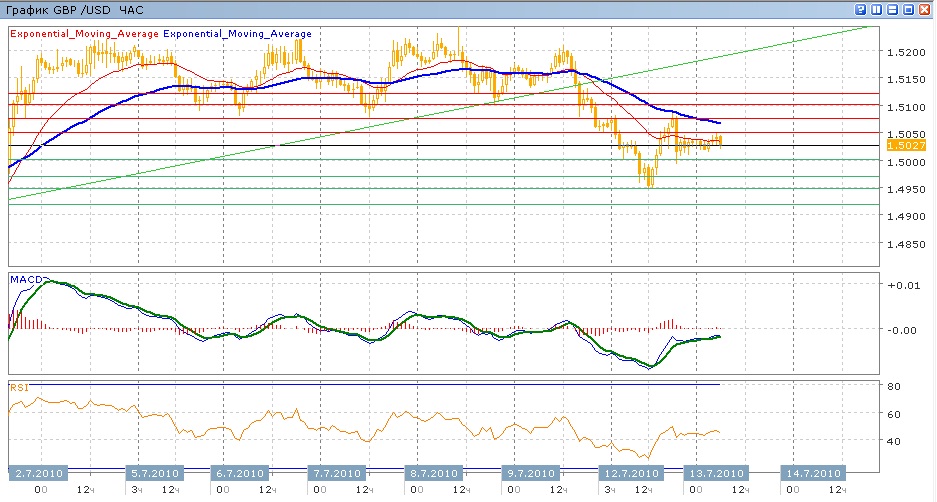Select the 13.7.2010 date marker
Viewport: 937px width, 502px height.
point(715,473)
